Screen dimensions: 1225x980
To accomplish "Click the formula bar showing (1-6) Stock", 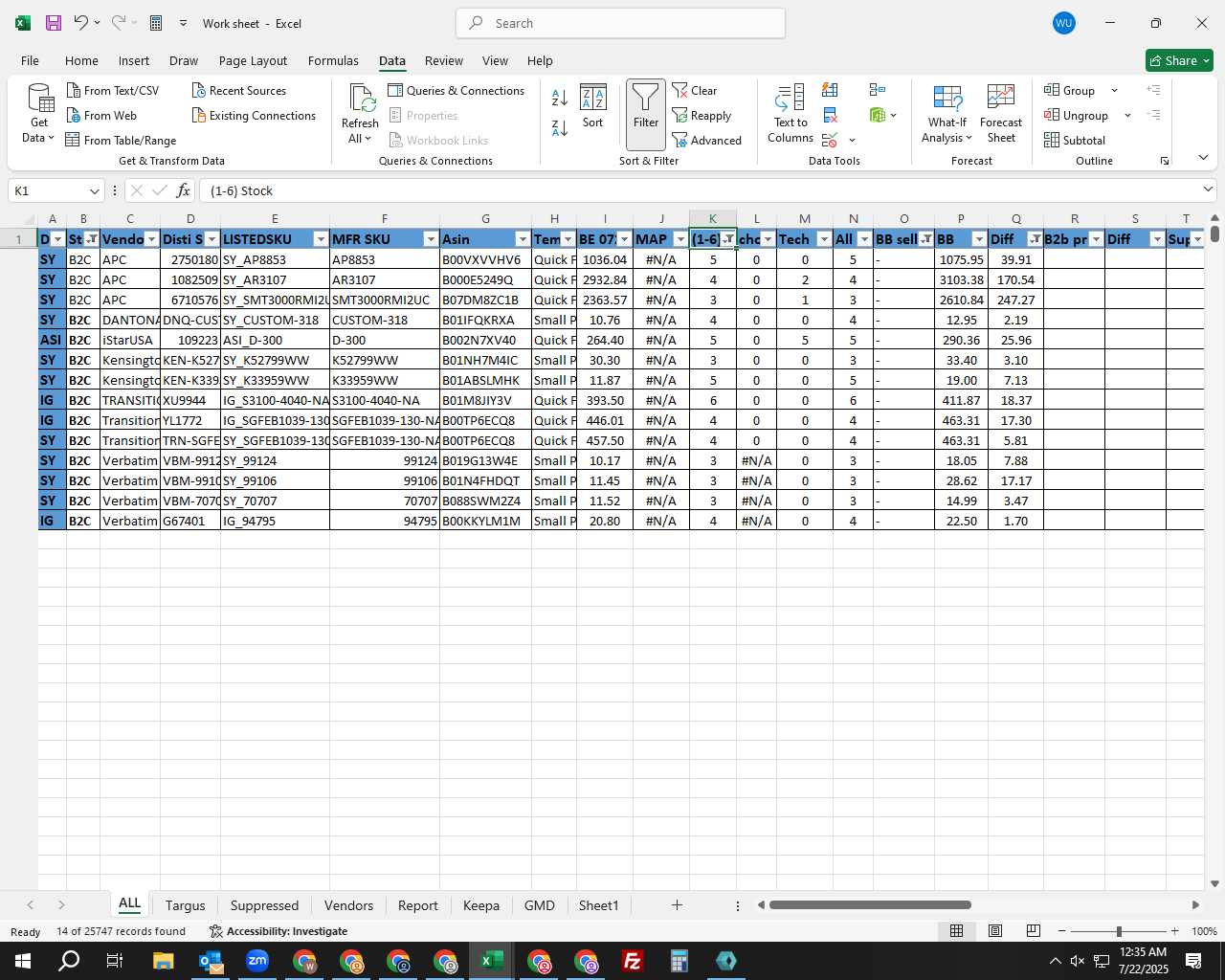I will pos(699,190).
